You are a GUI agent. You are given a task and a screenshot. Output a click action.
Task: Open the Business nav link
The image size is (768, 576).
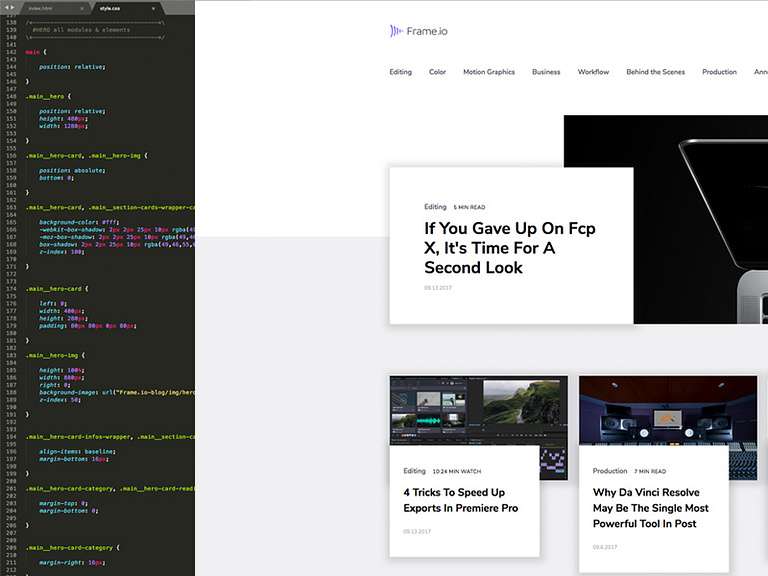click(x=546, y=72)
